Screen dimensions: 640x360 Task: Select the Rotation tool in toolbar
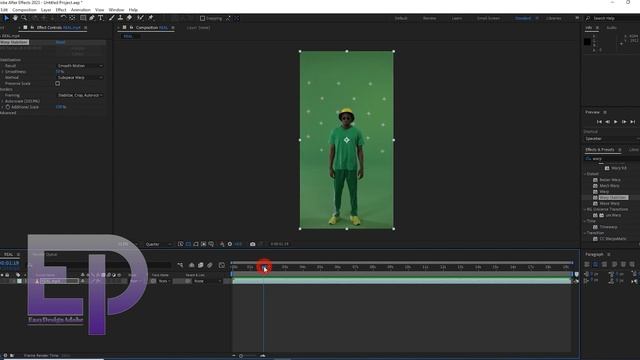63,18
